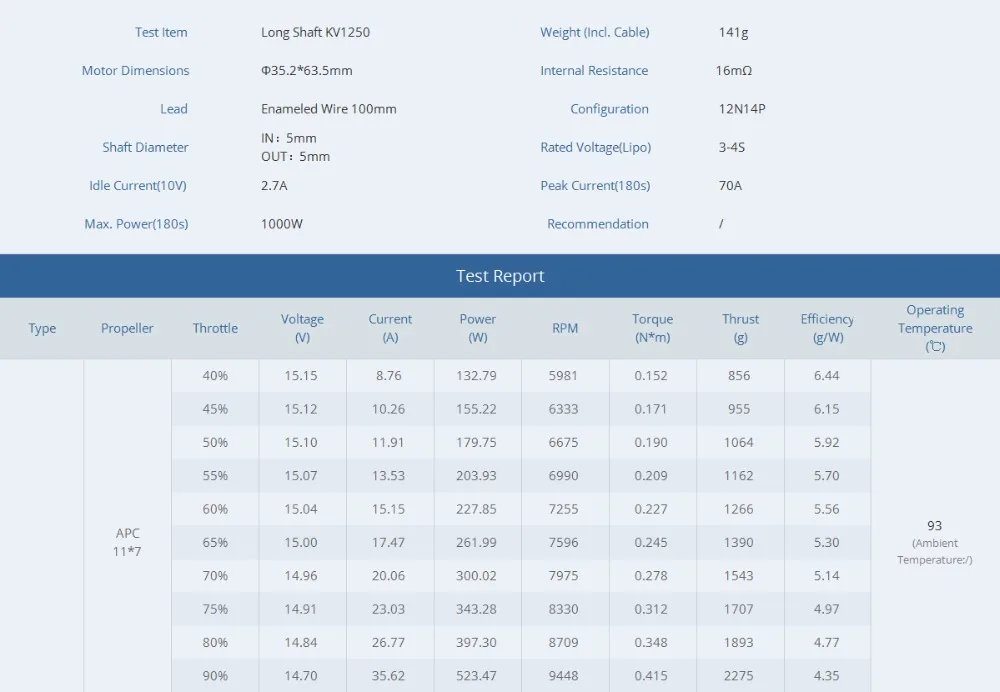Image resolution: width=1000 pixels, height=692 pixels.
Task: Select the "11.91" current cell
Action: [388, 442]
